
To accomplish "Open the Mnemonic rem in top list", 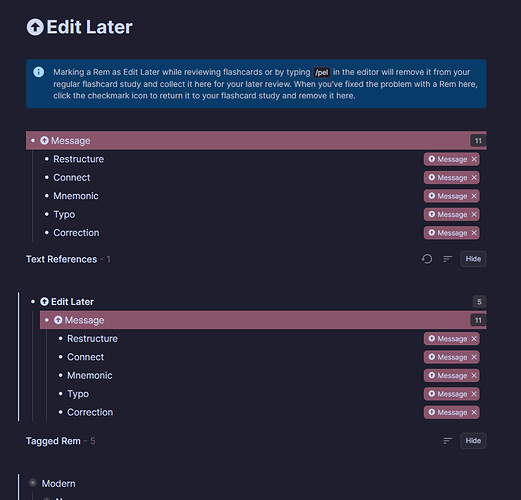I will [x=76, y=196].
